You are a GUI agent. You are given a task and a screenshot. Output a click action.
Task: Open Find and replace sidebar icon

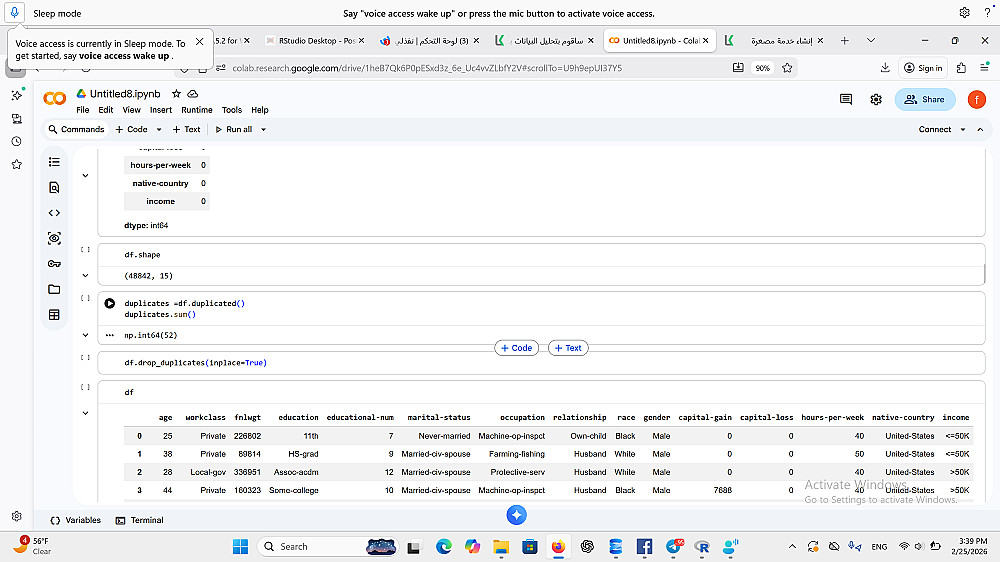click(x=54, y=188)
